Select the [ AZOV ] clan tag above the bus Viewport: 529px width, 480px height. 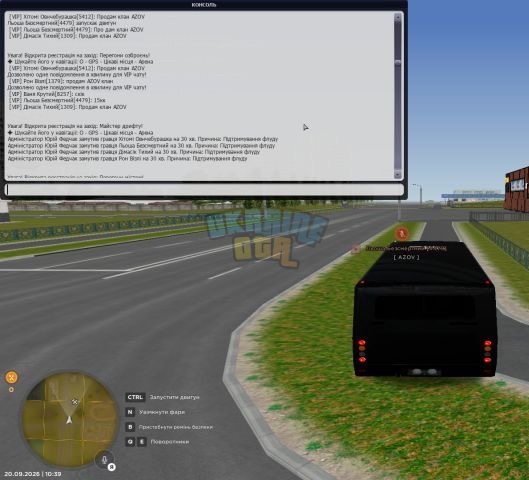click(406, 257)
